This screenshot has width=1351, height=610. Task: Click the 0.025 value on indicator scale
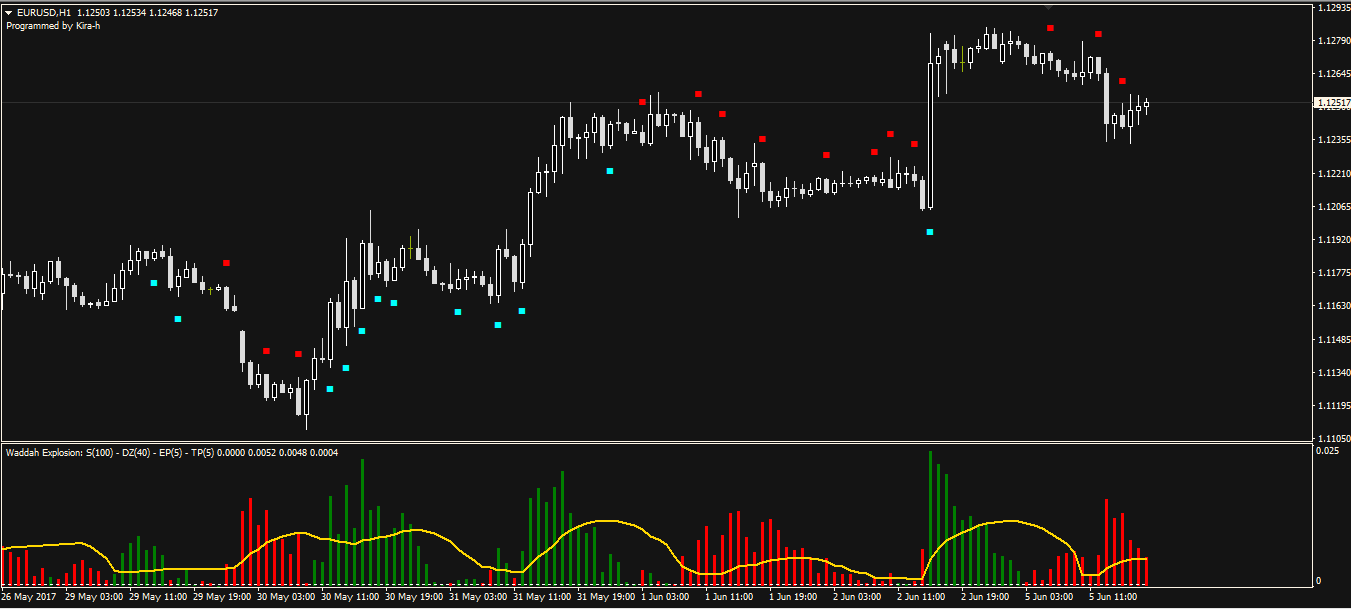(x=1327, y=452)
